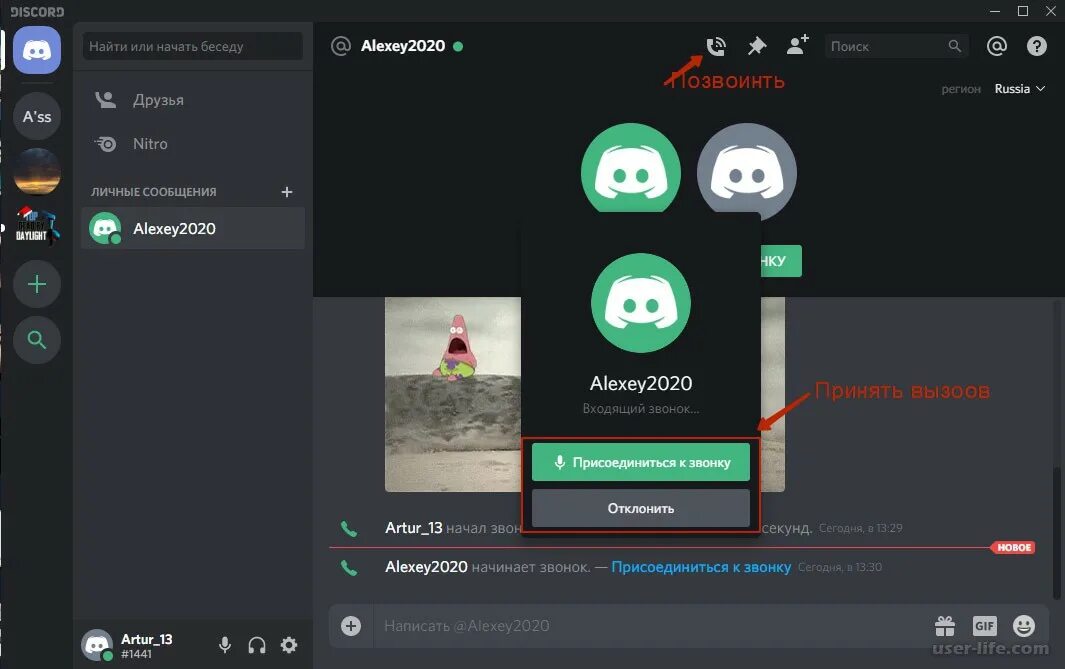Viewport: 1065px width, 669px height.
Task: Click Alexey2020 name in call message
Action: 426,567
